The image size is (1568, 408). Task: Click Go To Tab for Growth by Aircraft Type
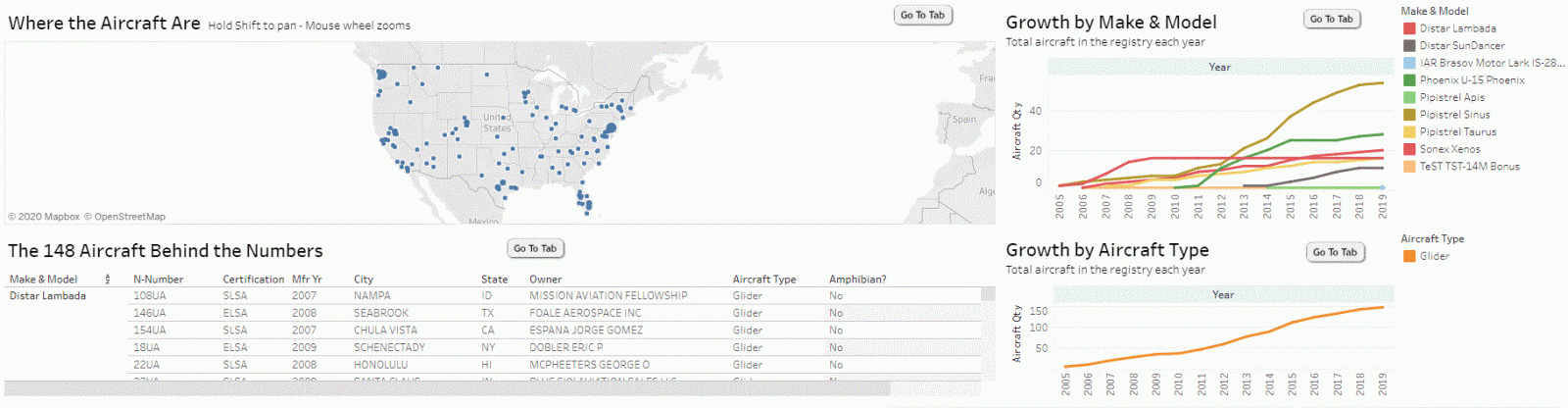click(x=1335, y=252)
